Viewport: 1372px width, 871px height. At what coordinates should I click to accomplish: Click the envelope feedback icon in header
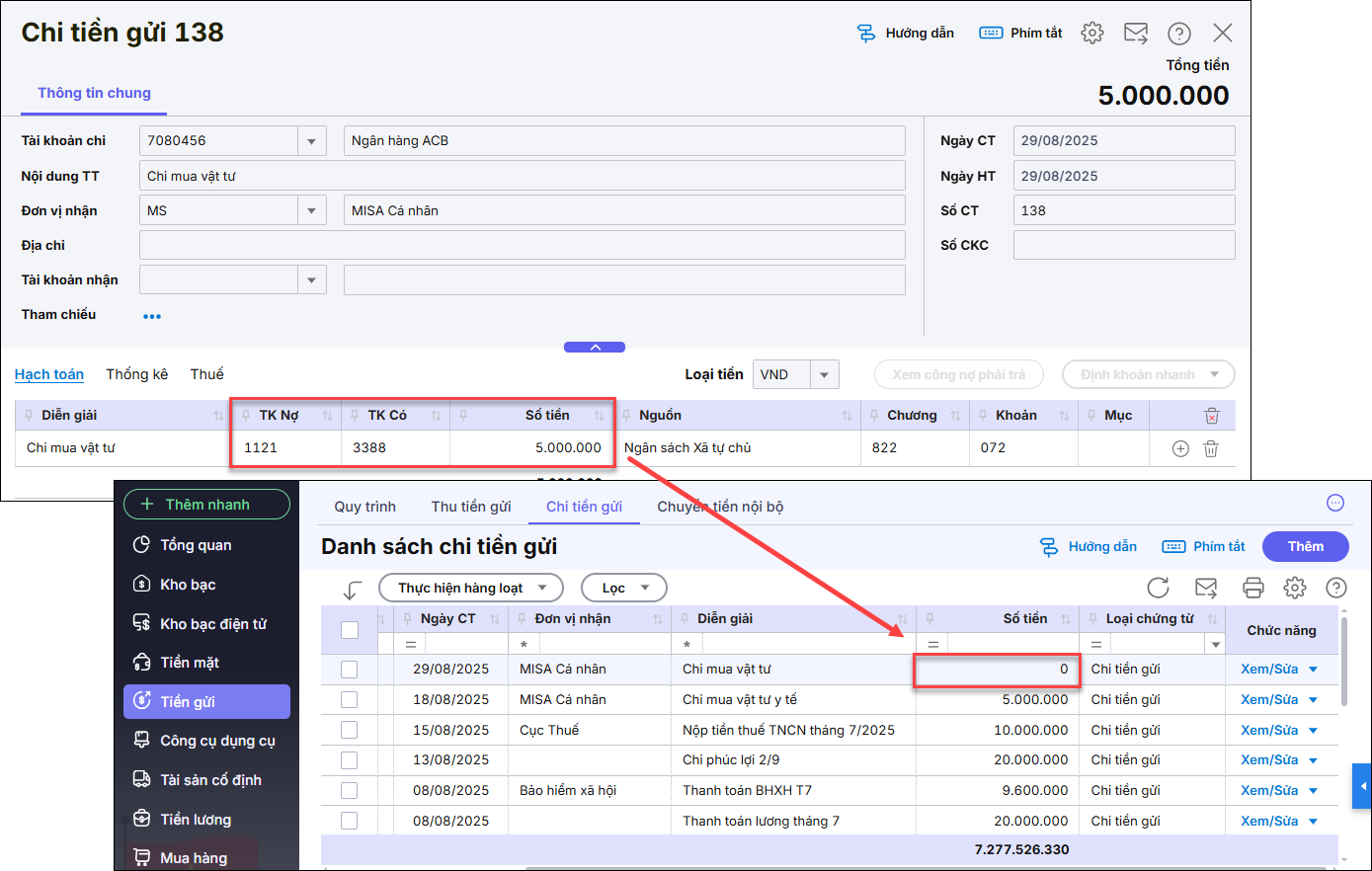pyautogui.click(x=1136, y=33)
